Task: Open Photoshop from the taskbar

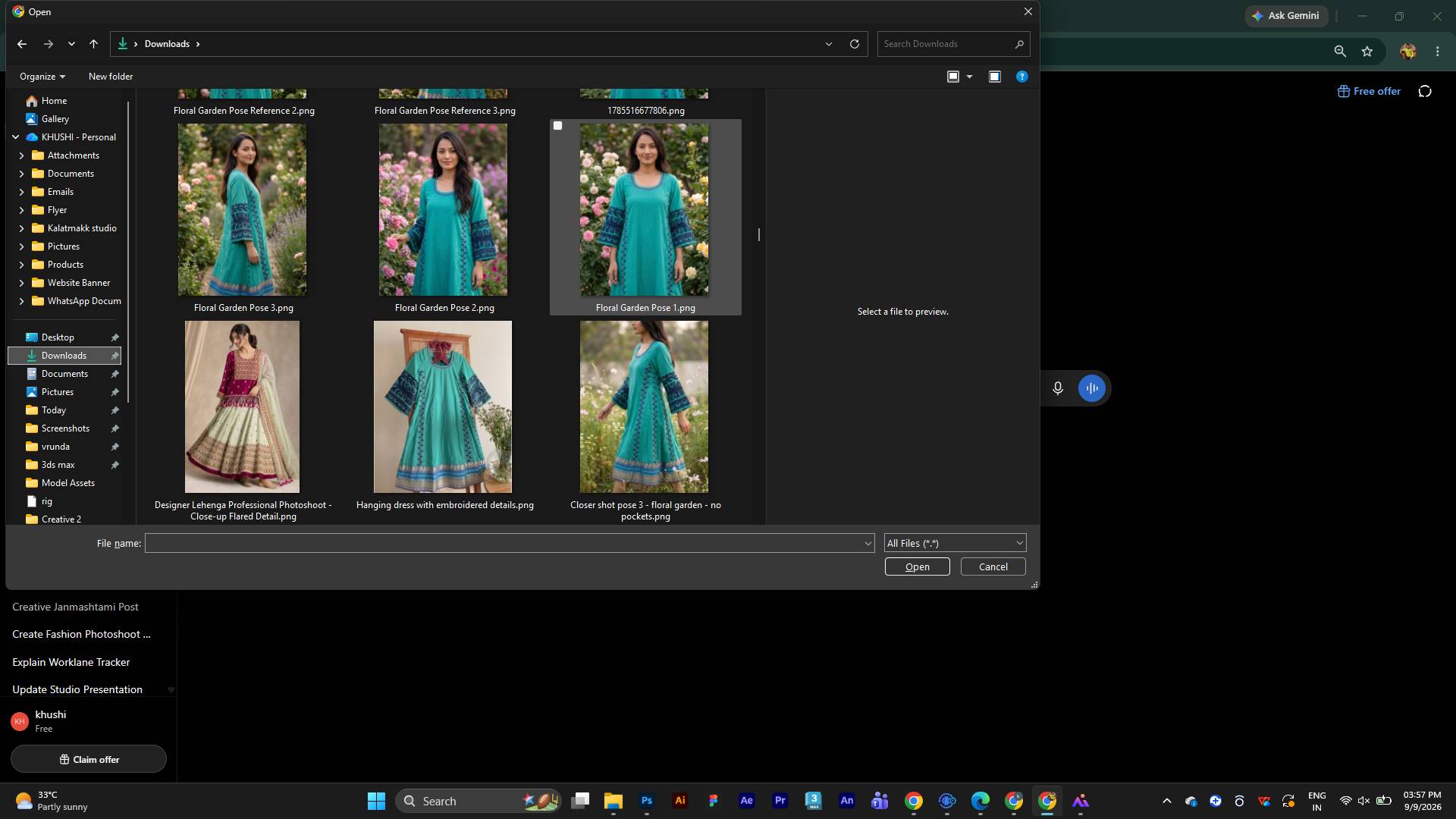Action: (647, 801)
